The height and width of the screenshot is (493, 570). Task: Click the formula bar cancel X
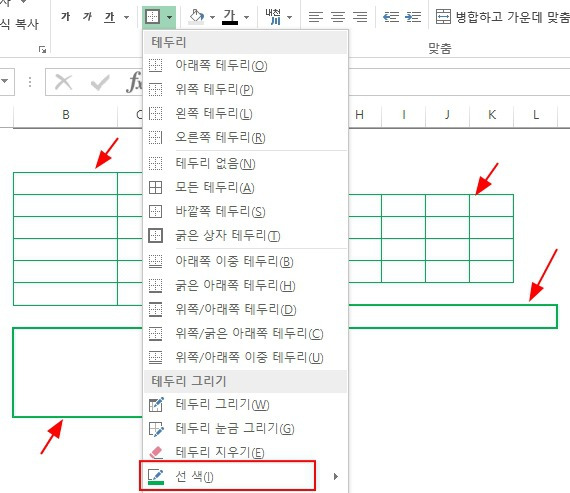pyautogui.click(x=63, y=82)
